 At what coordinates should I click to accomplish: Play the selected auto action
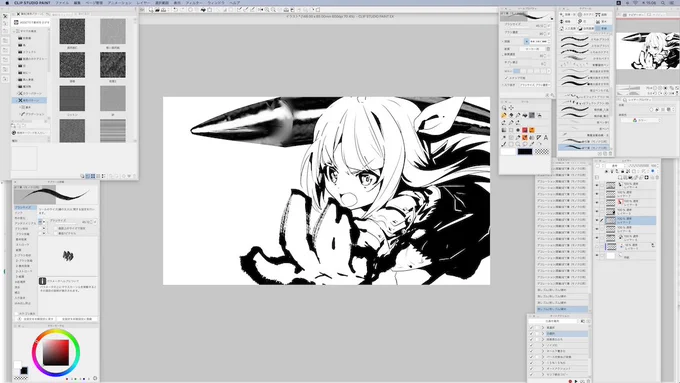[x=576, y=381]
